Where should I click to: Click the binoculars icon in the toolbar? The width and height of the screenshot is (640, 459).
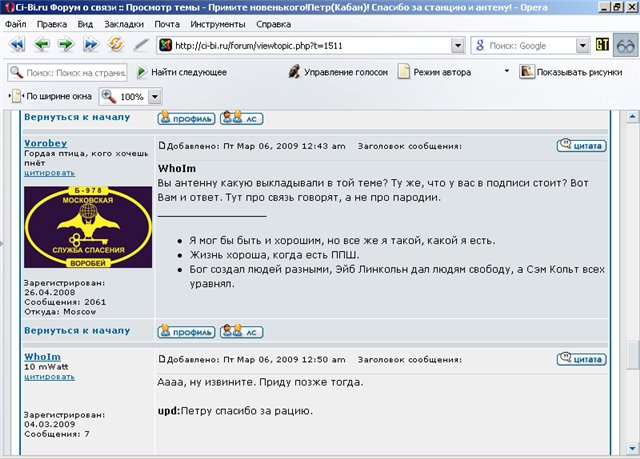[x=625, y=45]
